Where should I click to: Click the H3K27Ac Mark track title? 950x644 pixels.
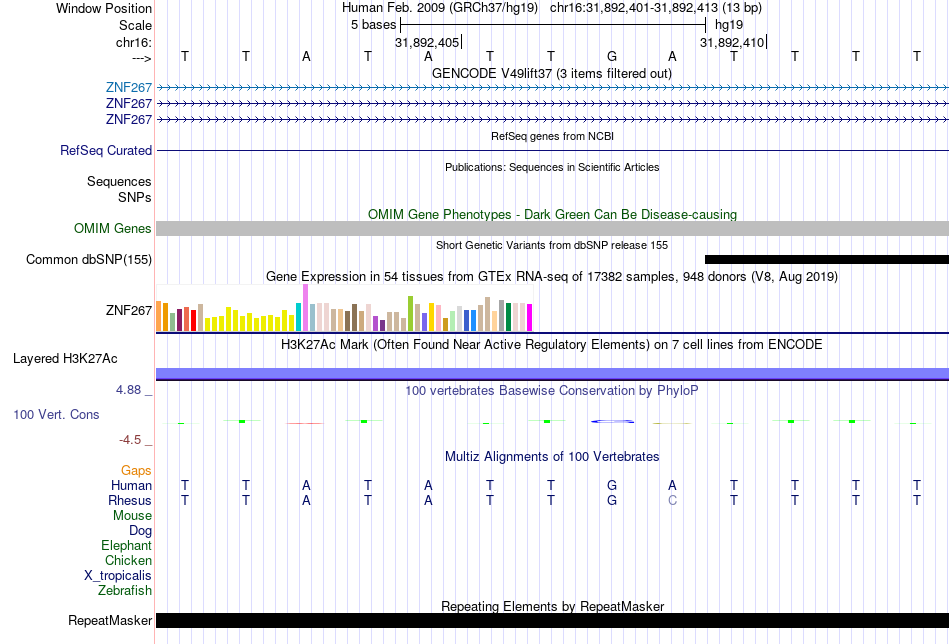(x=552, y=345)
